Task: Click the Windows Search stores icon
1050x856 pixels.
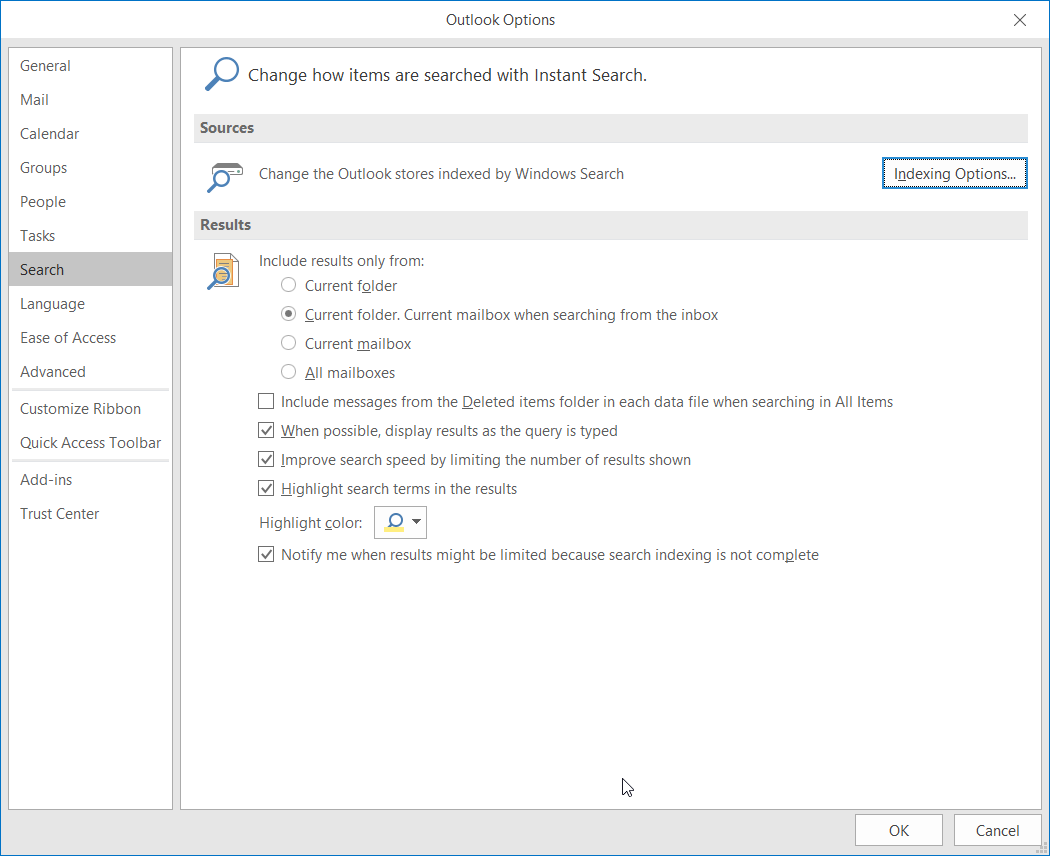Action: 224,177
